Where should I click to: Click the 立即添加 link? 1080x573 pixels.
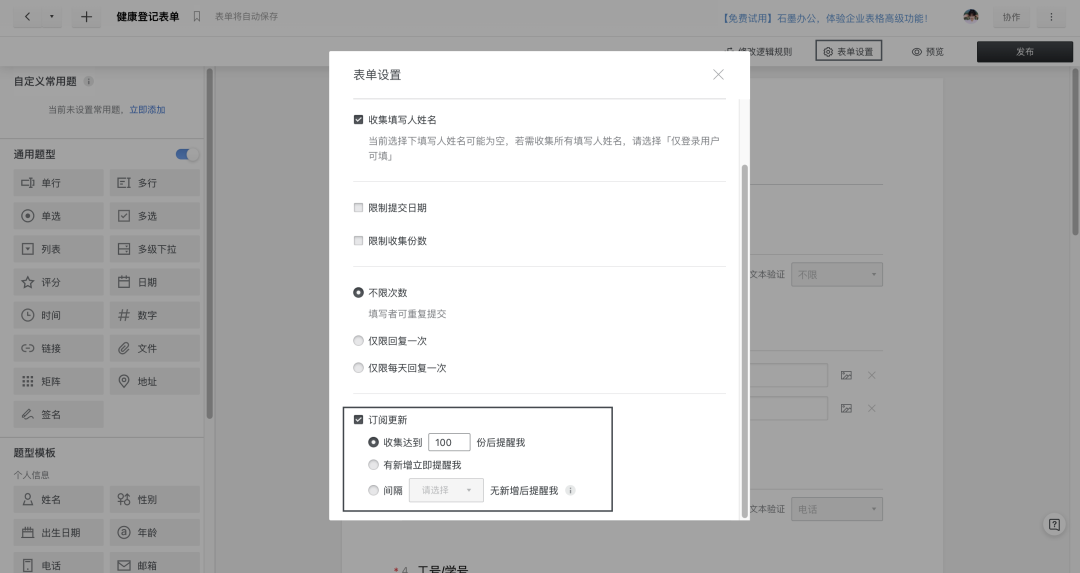[147, 110]
